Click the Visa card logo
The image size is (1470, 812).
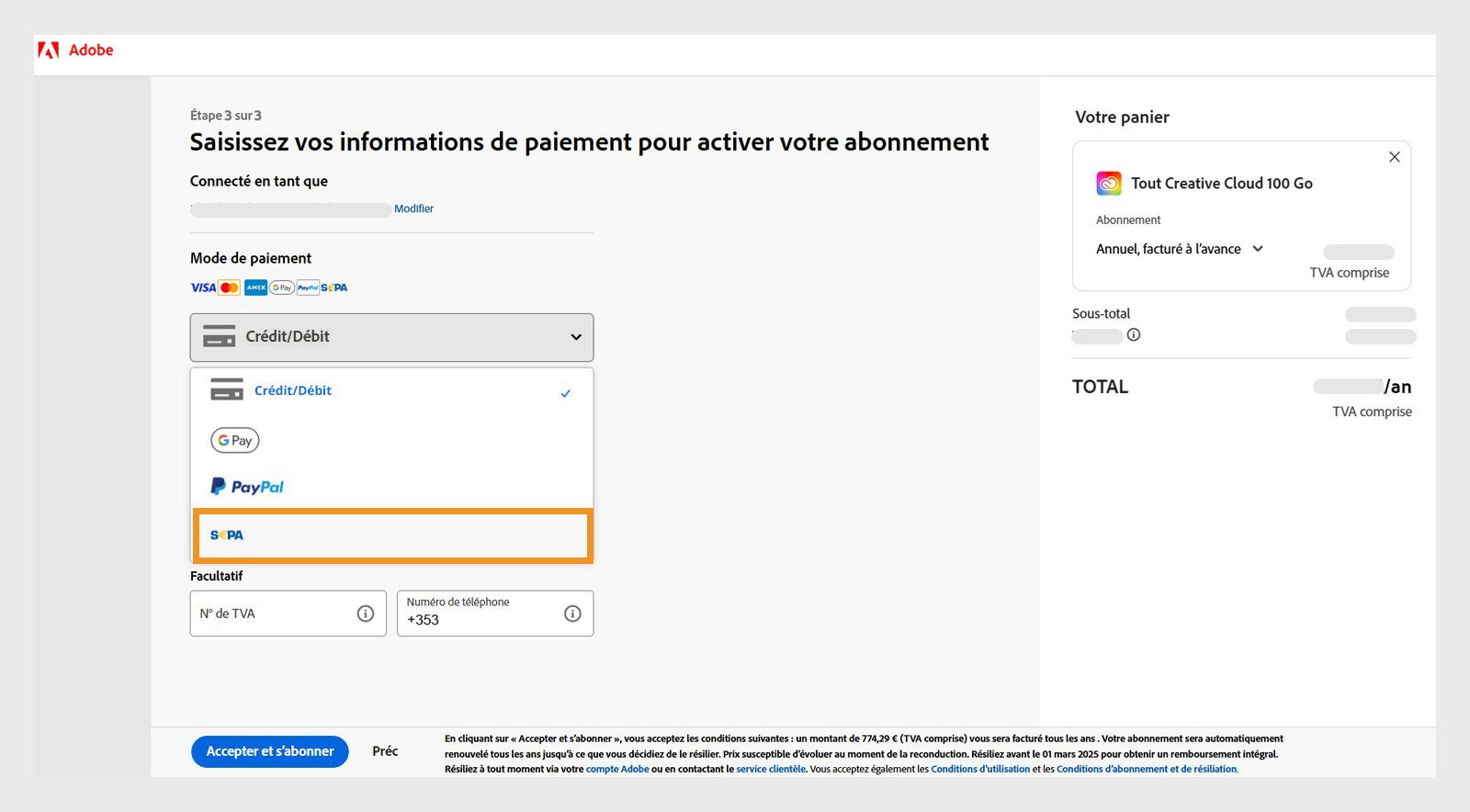pos(203,288)
